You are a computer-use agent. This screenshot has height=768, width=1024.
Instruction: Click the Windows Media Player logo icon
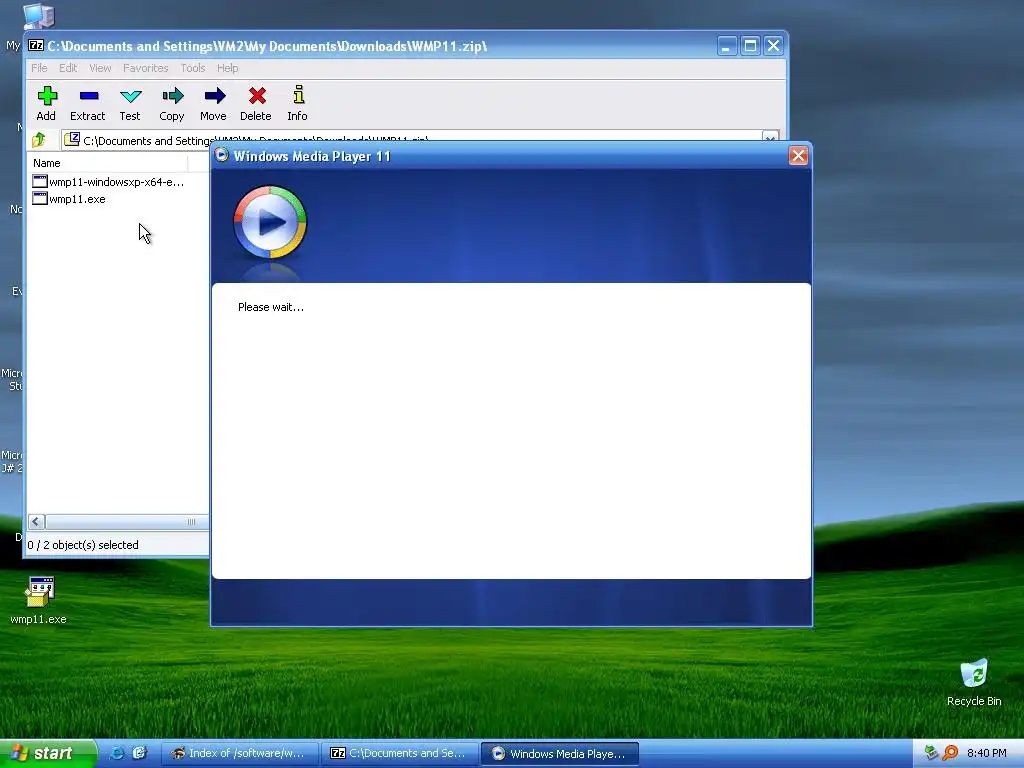point(270,222)
